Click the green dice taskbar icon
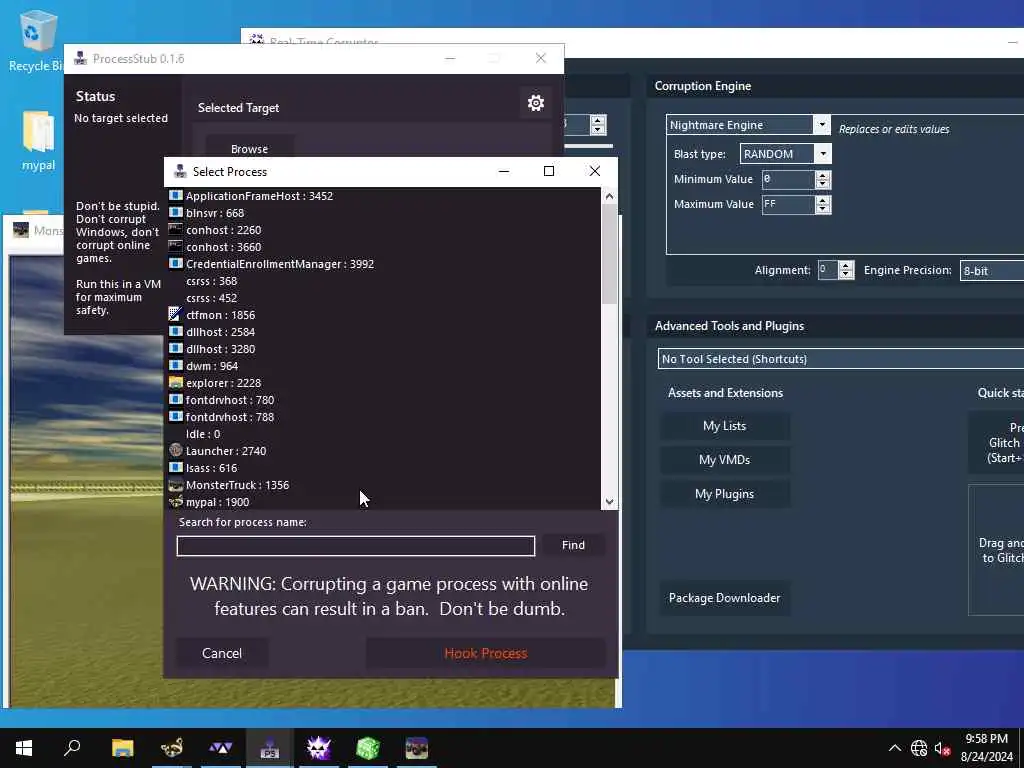The height and width of the screenshot is (768, 1024). (x=368, y=748)
